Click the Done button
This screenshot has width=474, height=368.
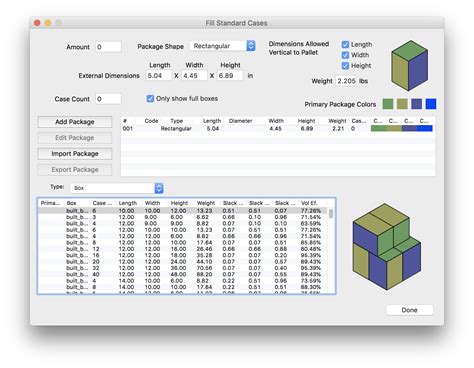(409, 310)
